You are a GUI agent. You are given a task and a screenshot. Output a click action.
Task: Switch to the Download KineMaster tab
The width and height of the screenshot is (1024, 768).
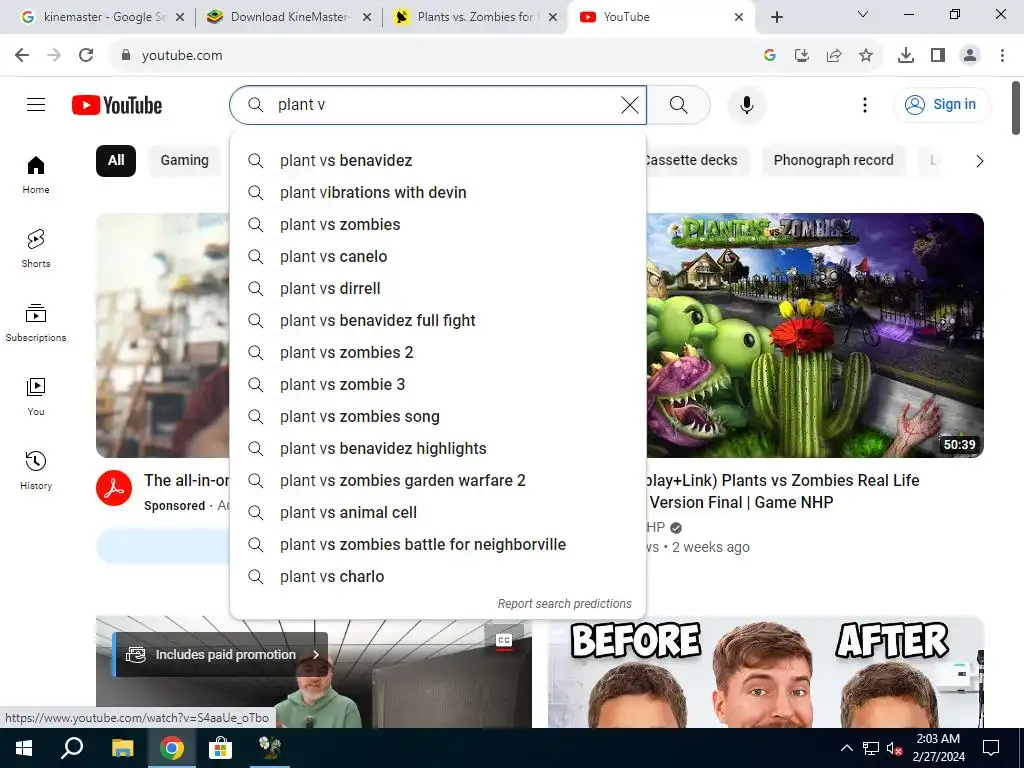click(x=287, y=17)
